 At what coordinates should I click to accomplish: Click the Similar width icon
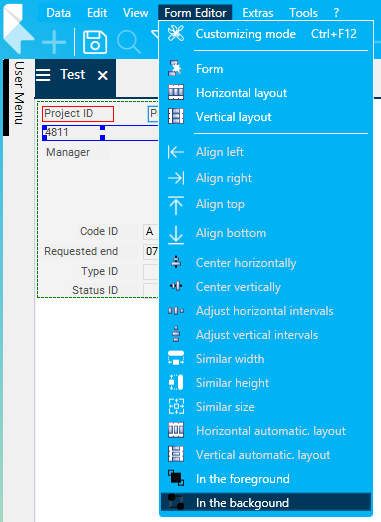176,358
